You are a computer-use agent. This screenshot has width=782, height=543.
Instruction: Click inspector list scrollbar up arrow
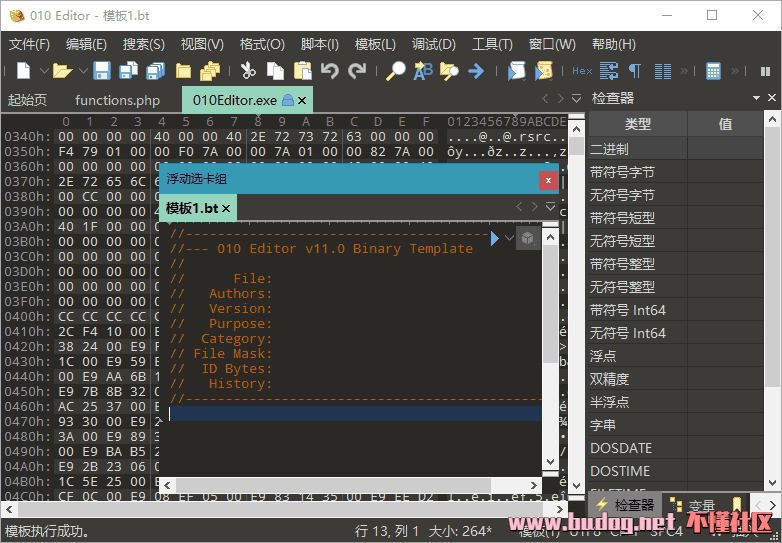point(772,119)
